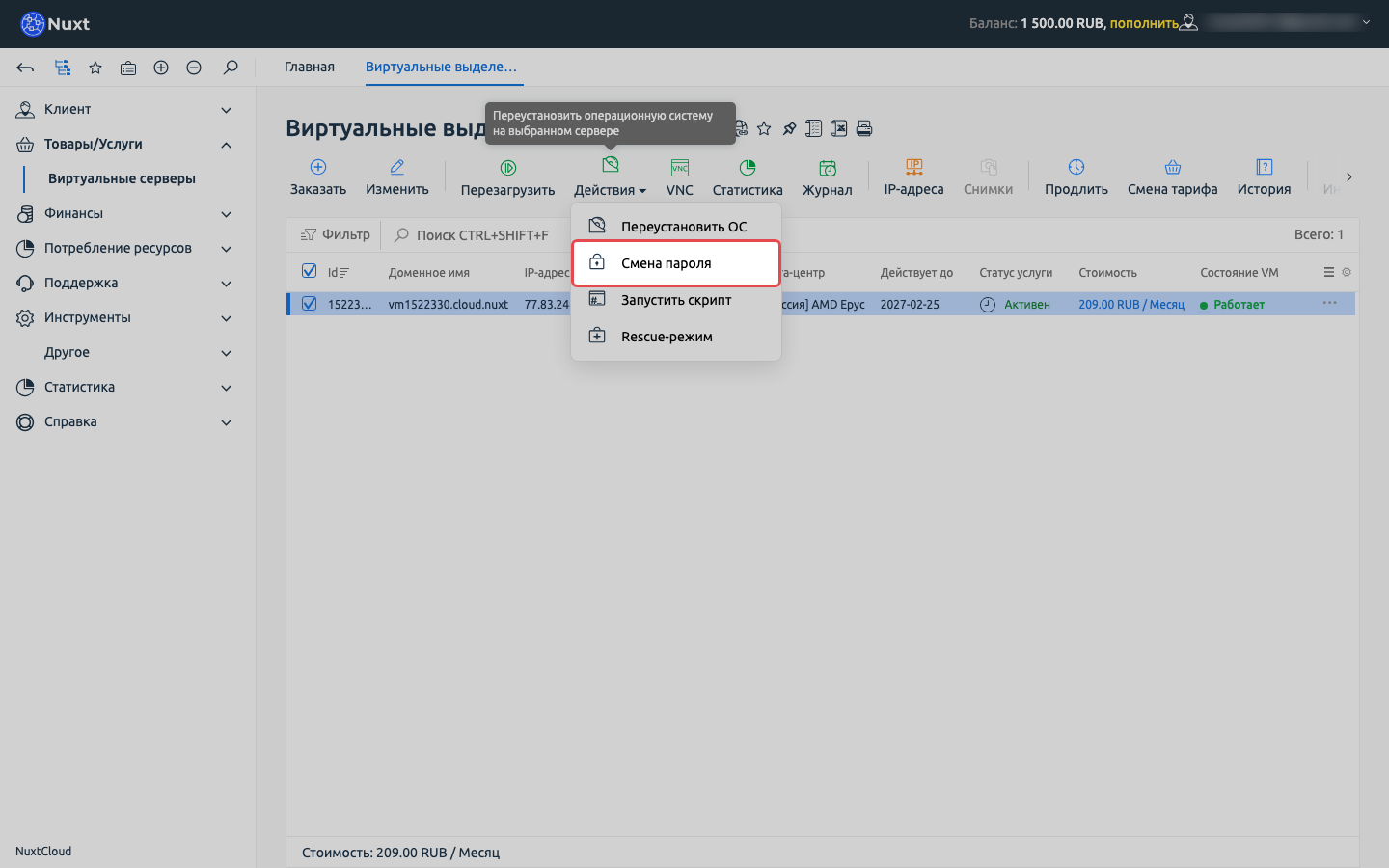1389x868 pixels.
Task: Close the Действия dropdown button
Action: tap(610, 177)
